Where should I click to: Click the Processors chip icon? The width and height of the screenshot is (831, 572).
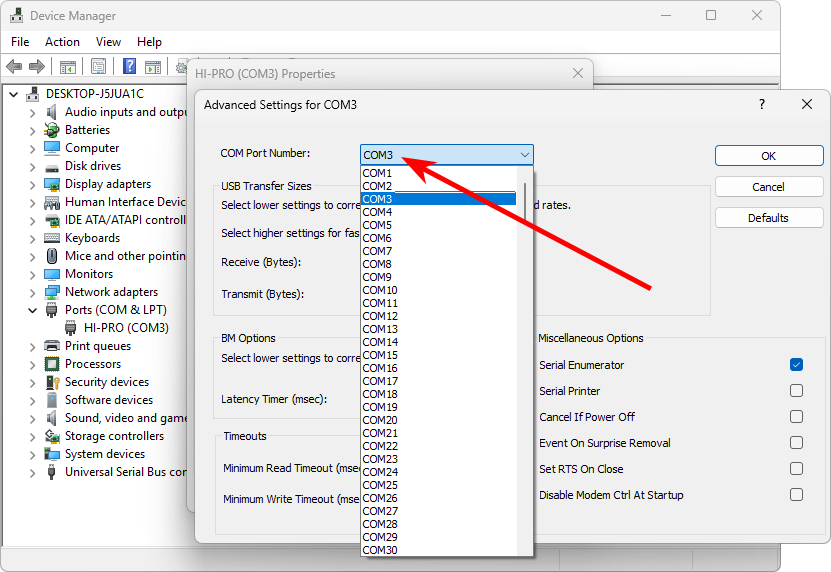click(52, 364)
